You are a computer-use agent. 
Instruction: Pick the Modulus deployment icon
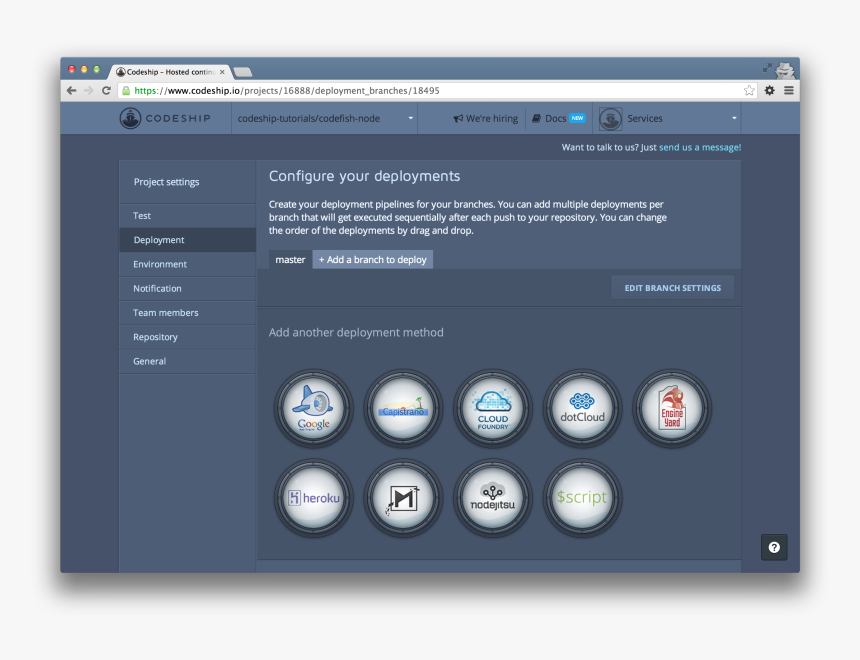coord(403,498)
